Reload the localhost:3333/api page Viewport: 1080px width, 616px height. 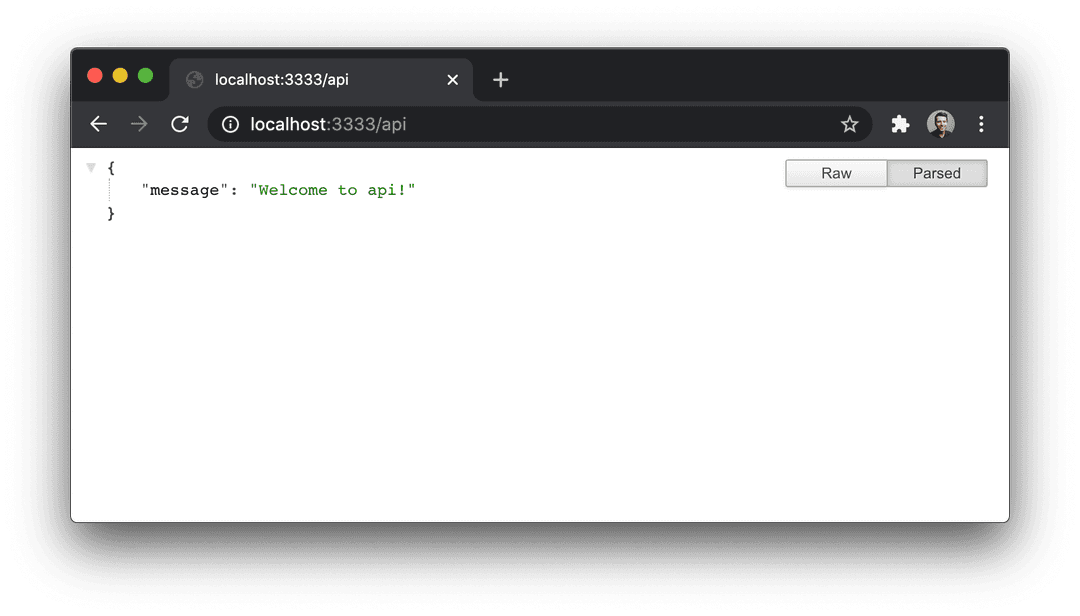(x=180, y=124)
